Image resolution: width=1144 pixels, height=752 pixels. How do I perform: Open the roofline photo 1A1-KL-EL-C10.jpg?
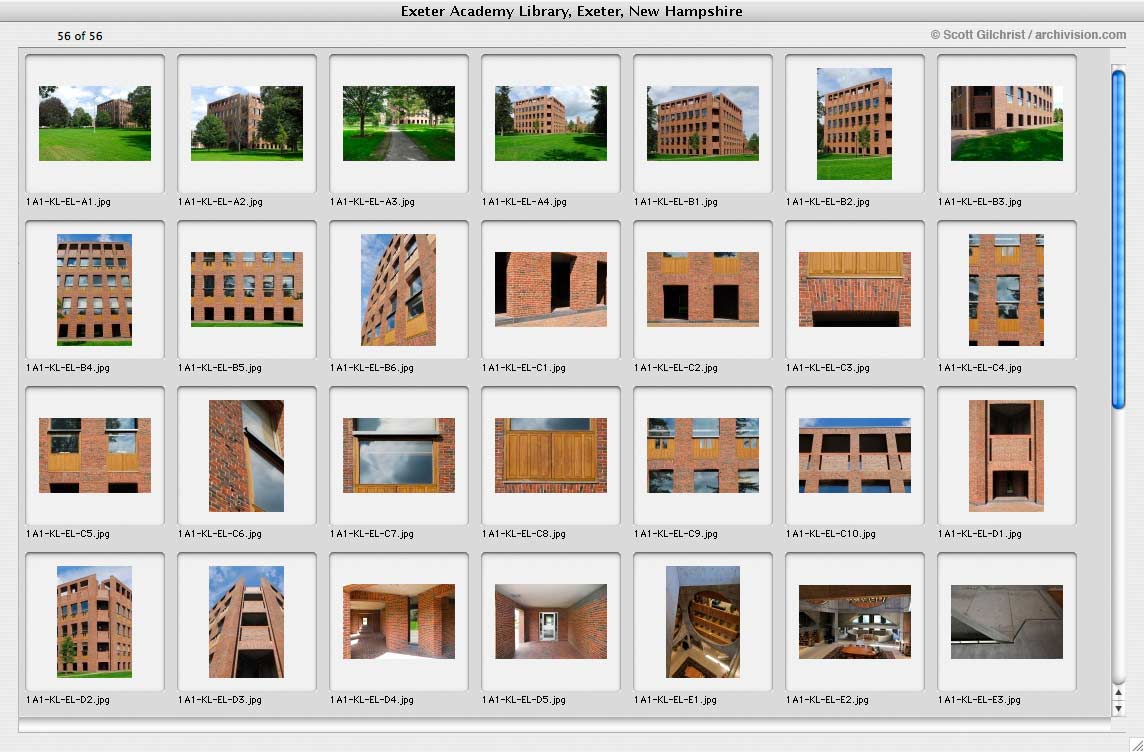click(x=854, y=455)
